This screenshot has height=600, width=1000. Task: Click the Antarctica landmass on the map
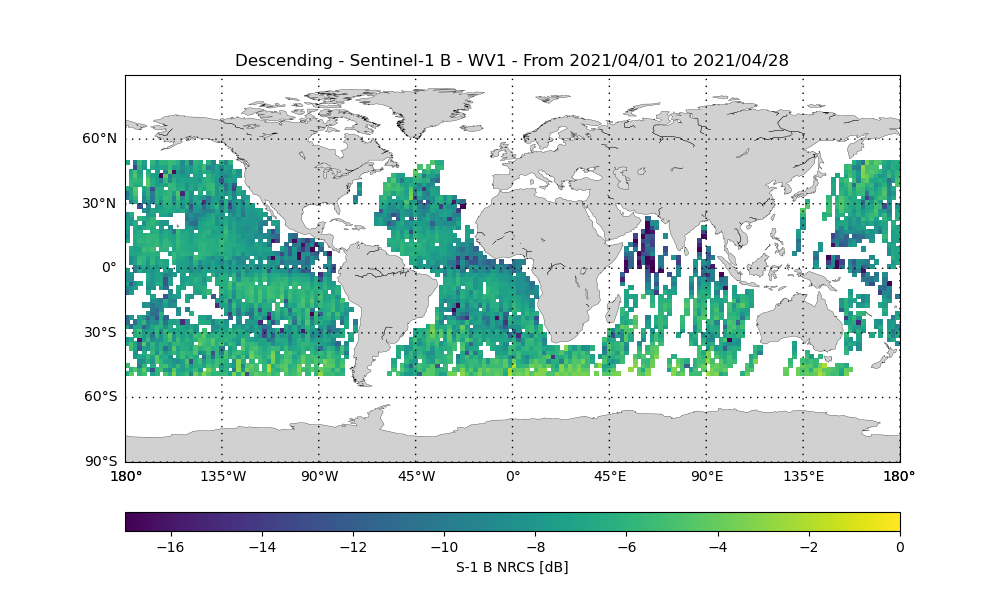pos(513,440)
